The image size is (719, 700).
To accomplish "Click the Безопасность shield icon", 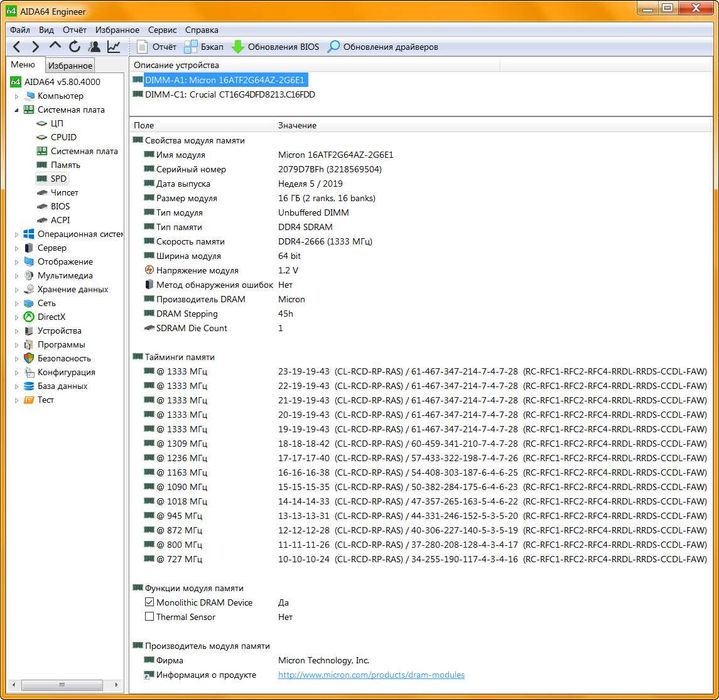I will click(29, 358).
